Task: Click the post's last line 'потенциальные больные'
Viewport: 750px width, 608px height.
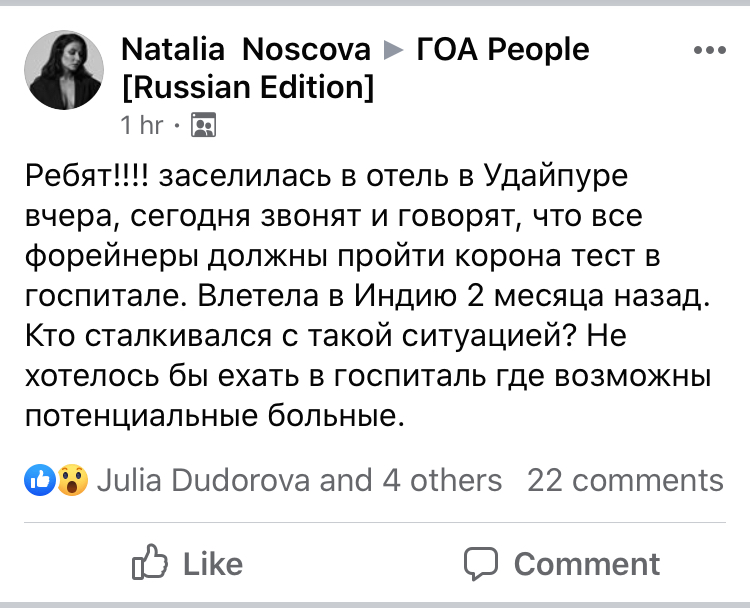Action: 213,415
